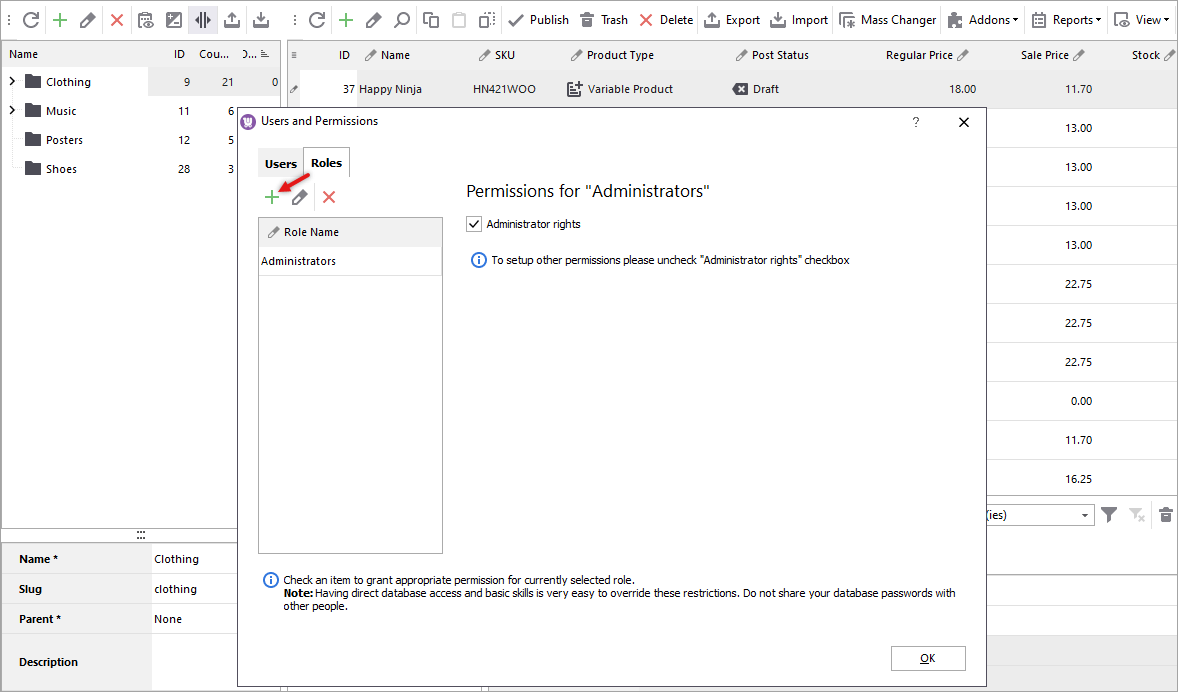The image size is (1178, 692).
Task: Click the pencil icon to edit the role
Action: [299, 198]
